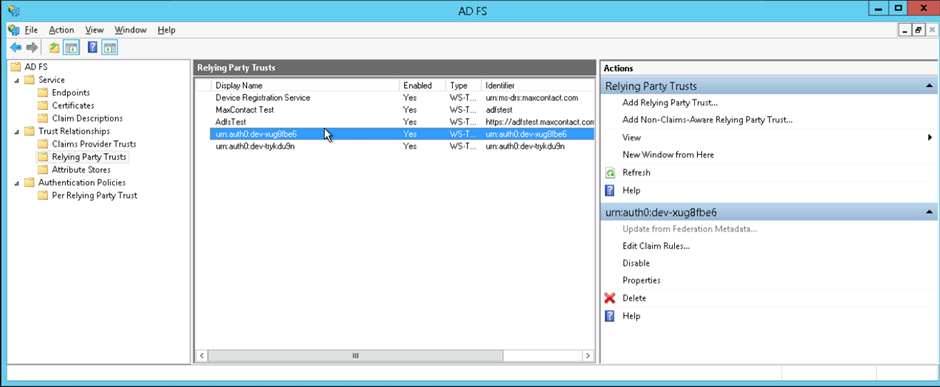Click New Window from Here action
Viewport: 940px width, 387px height.
pos(668,155)
